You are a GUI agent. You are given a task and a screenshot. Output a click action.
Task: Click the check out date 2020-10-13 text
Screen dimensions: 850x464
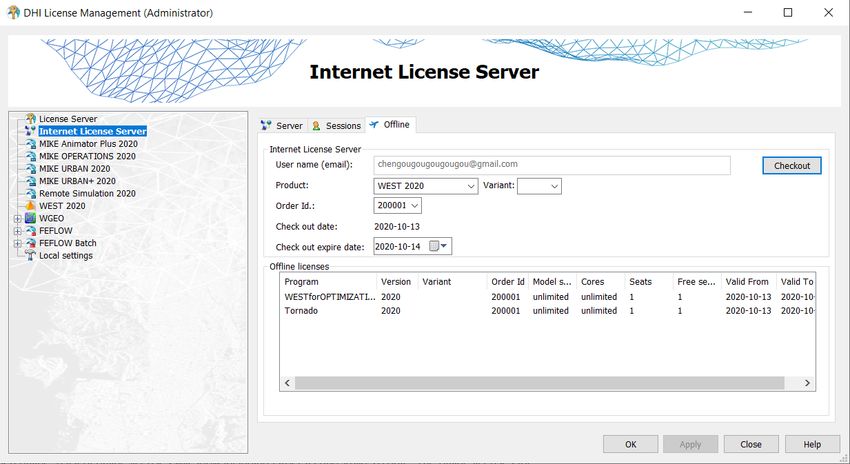tap(397, 227)
